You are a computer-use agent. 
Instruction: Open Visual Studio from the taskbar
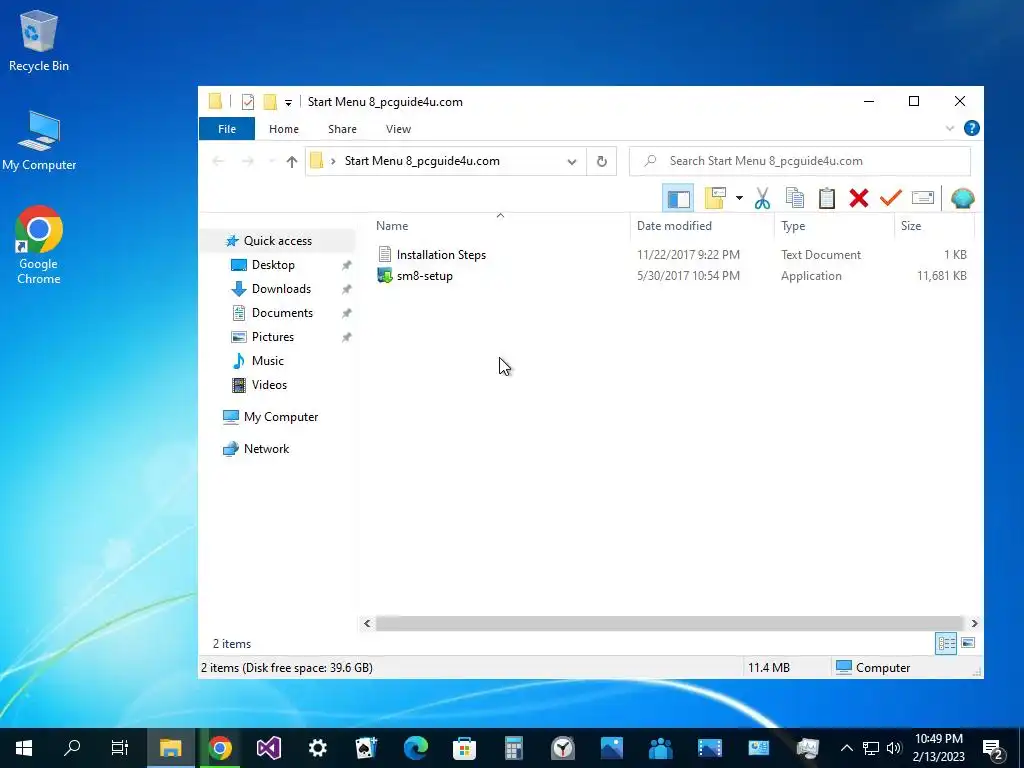point(268,748)
